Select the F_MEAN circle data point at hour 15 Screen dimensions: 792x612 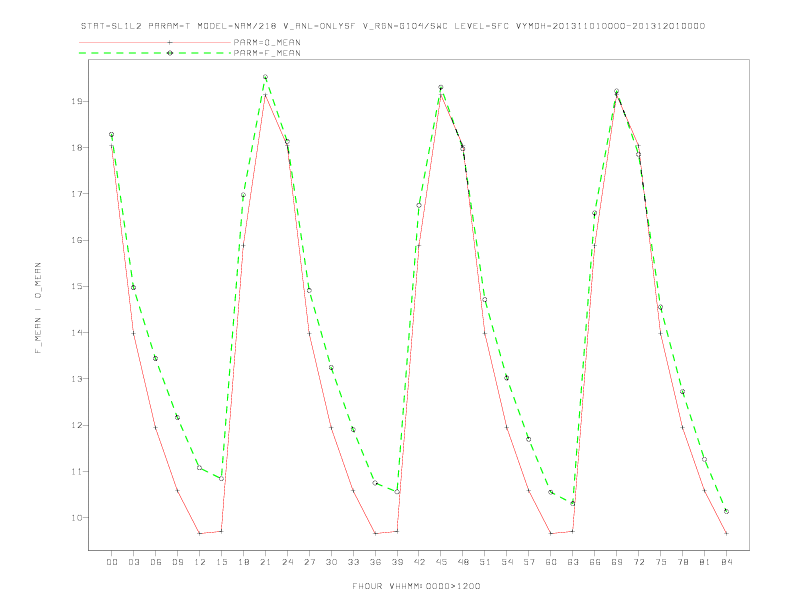click(x=221, y=479)
